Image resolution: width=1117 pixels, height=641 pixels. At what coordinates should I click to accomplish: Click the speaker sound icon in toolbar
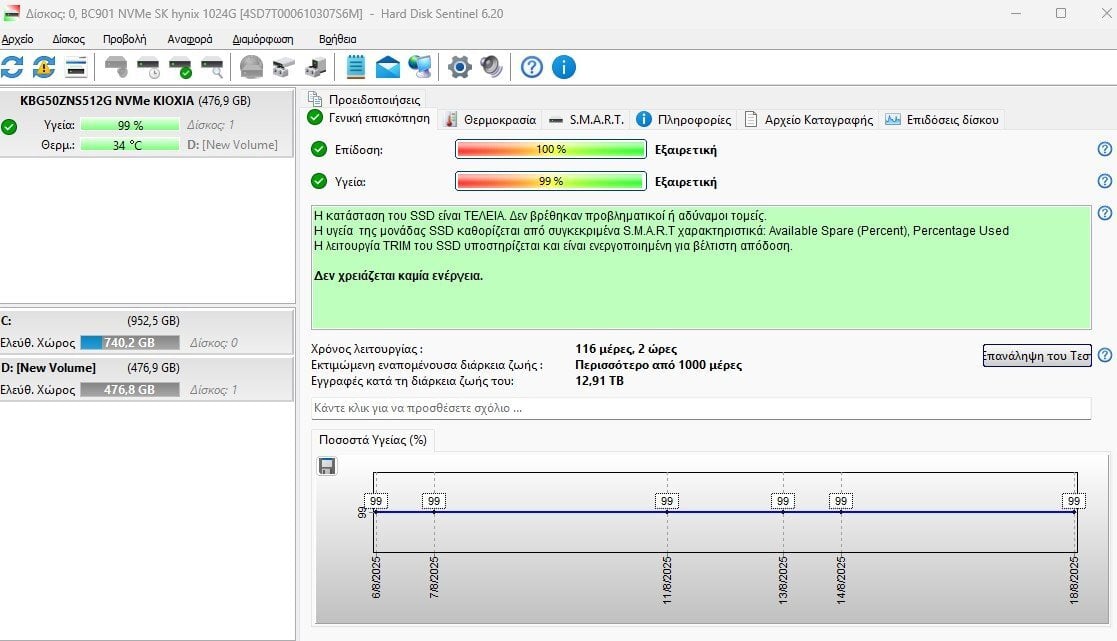point(492,67)
